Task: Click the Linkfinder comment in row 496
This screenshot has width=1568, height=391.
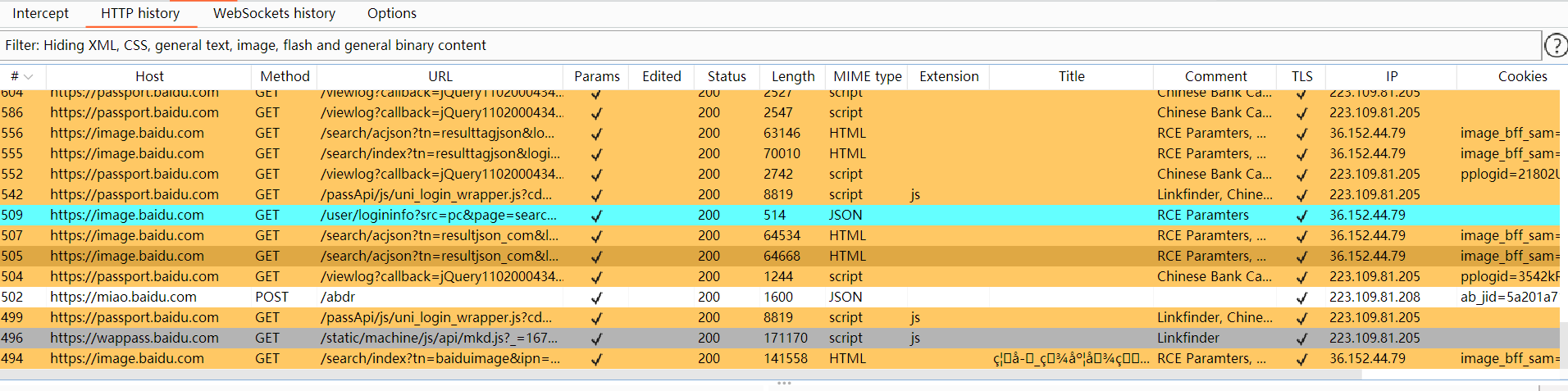Action: click(x=1188, y=338)
